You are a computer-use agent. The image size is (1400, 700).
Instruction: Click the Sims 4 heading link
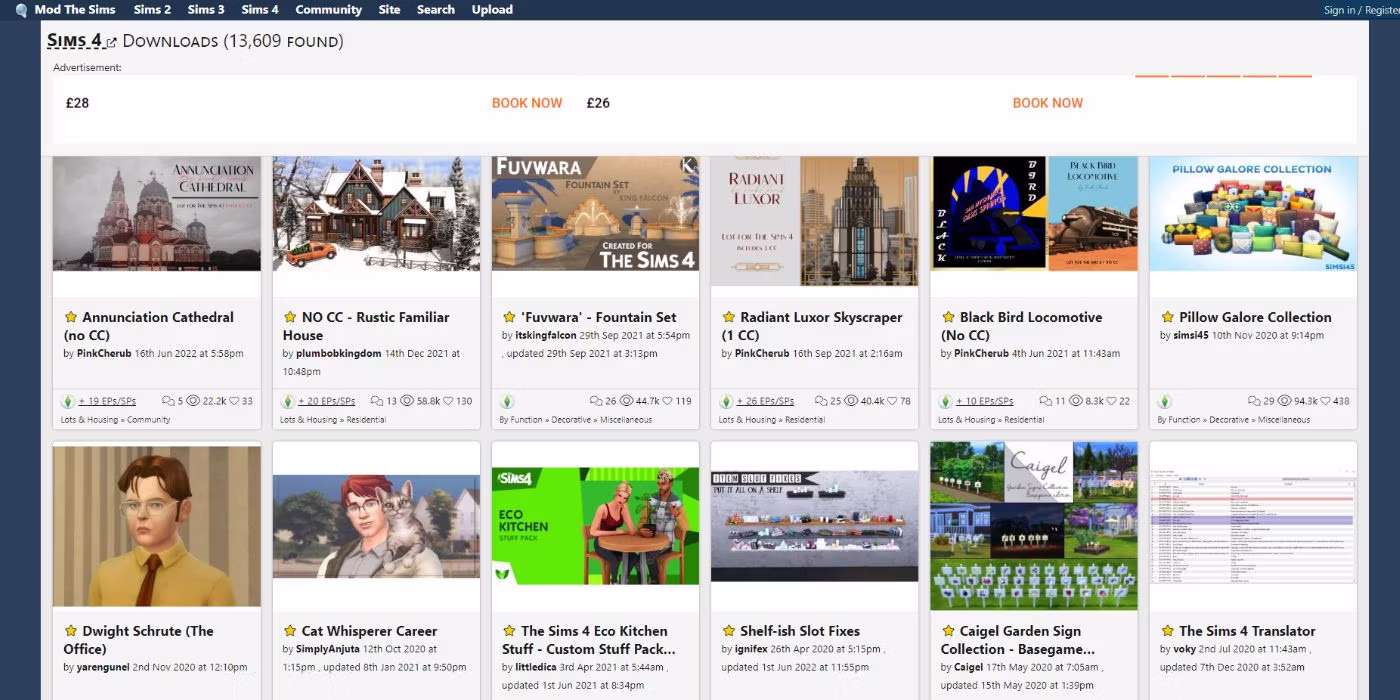coord(74,41)
